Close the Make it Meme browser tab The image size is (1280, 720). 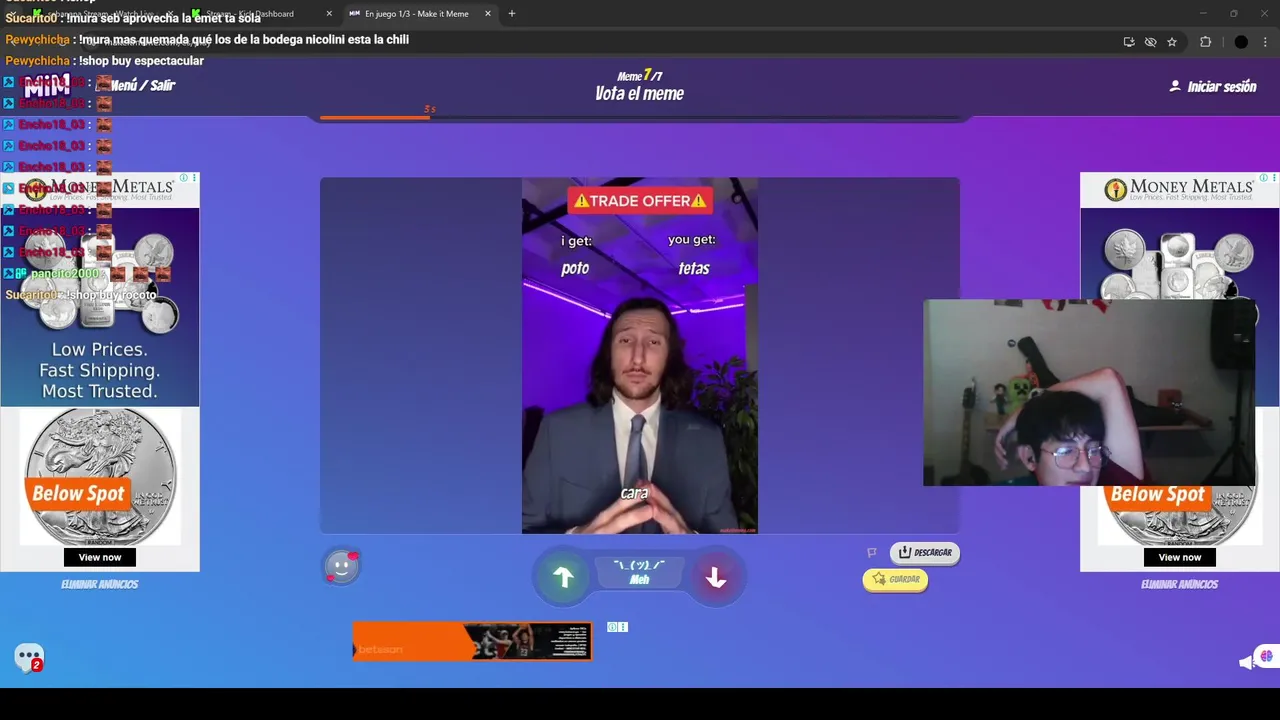coord(488,14)
